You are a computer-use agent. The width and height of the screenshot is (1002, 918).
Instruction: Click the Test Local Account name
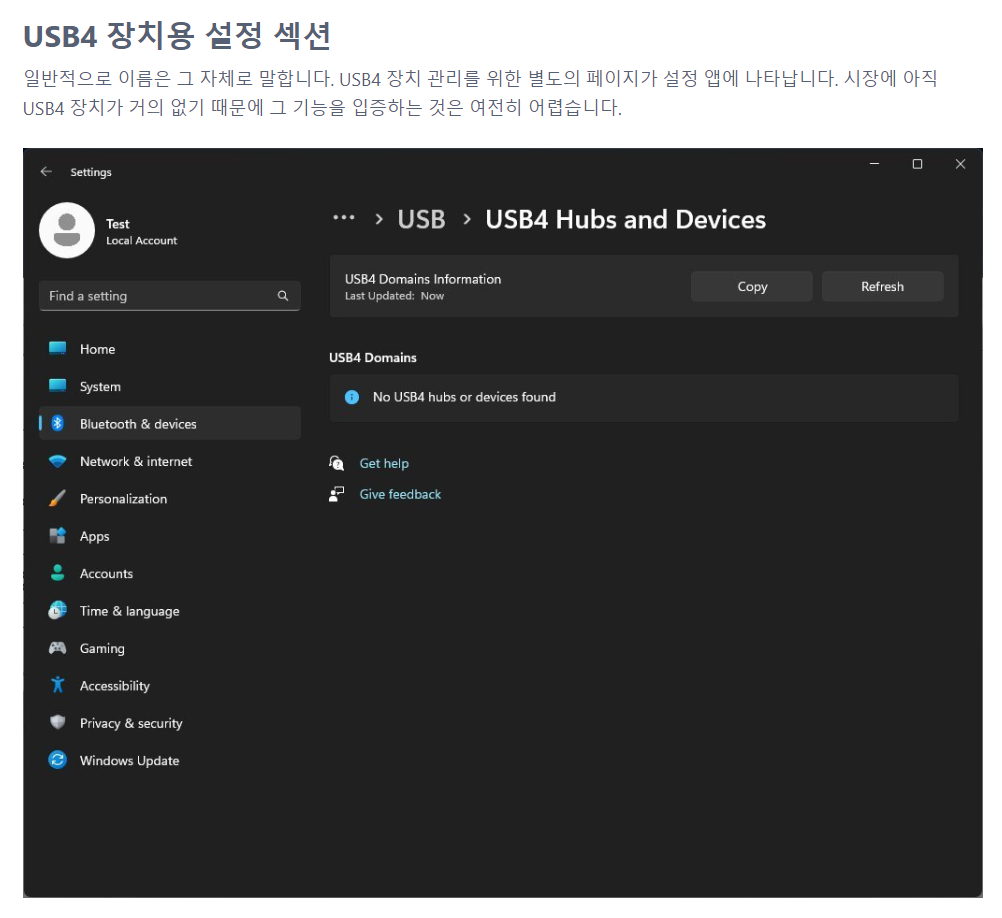tap(141, 232)
